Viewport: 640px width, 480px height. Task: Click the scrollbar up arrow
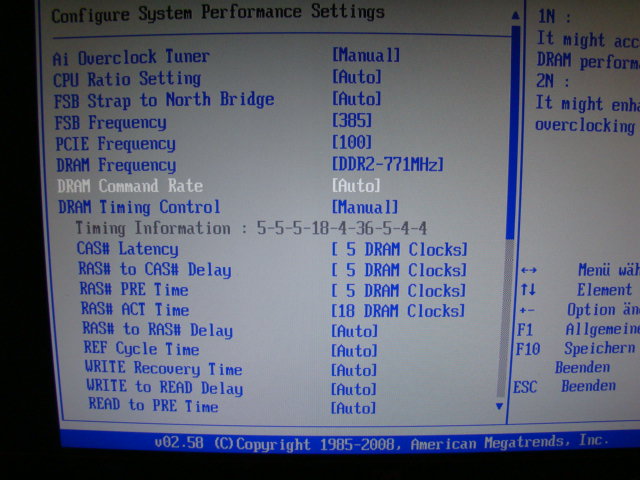pos(516,16)
